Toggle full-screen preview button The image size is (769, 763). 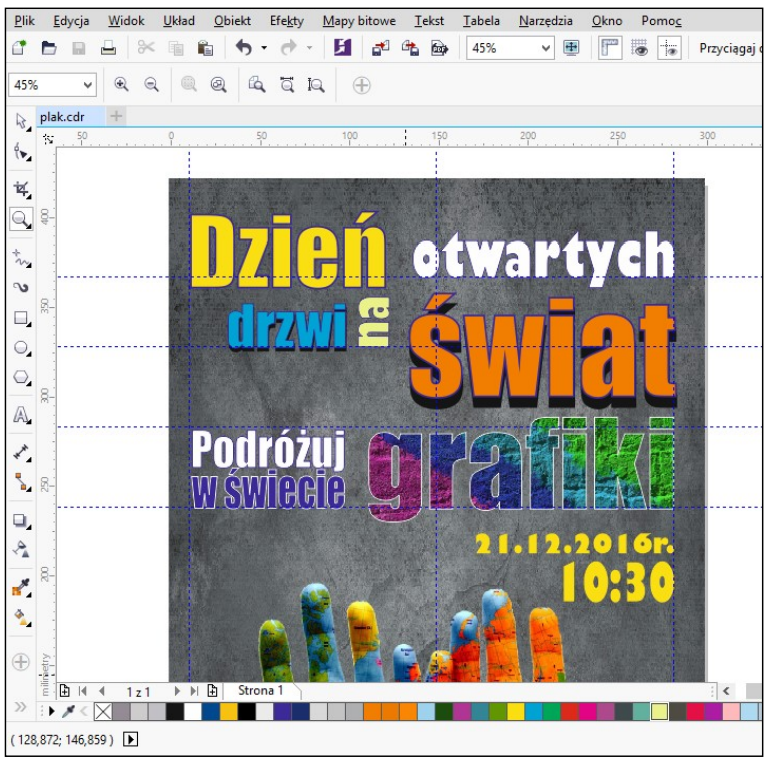pos(572,48)
